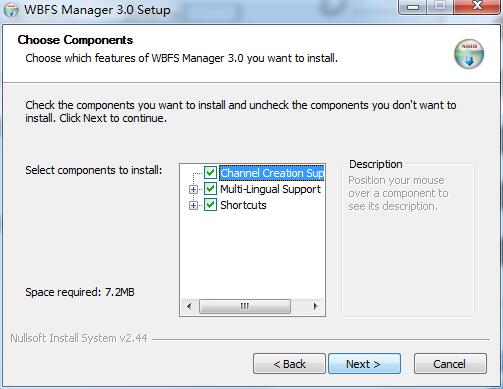Click the right scroll arrow of component list

tap(315, 306)
